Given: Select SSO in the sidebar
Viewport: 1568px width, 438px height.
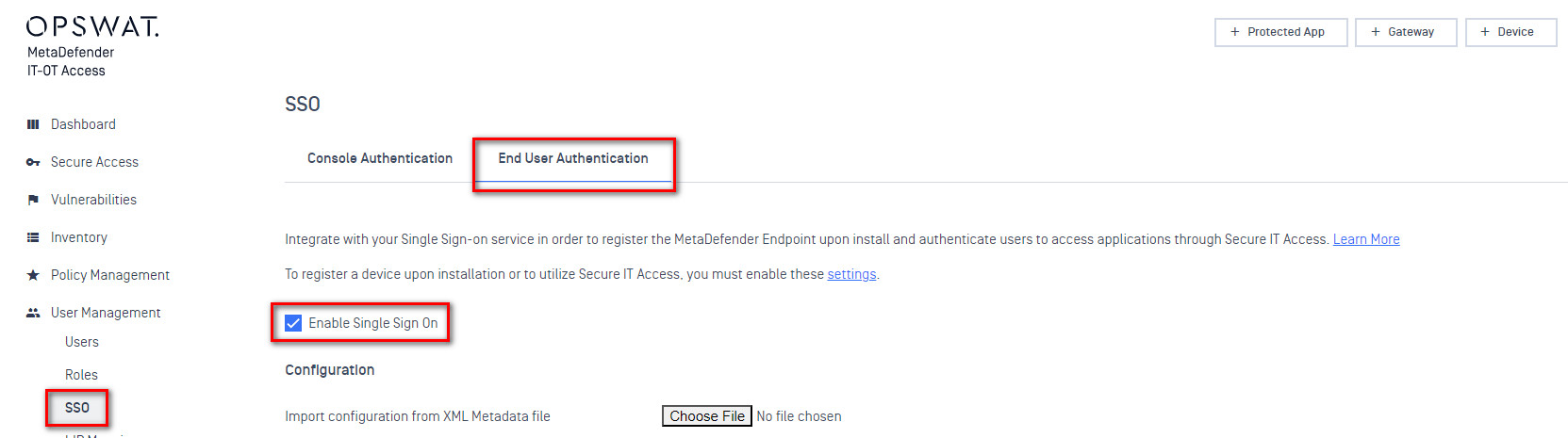Looking at the screenshot, I should [x=77, y=408].
